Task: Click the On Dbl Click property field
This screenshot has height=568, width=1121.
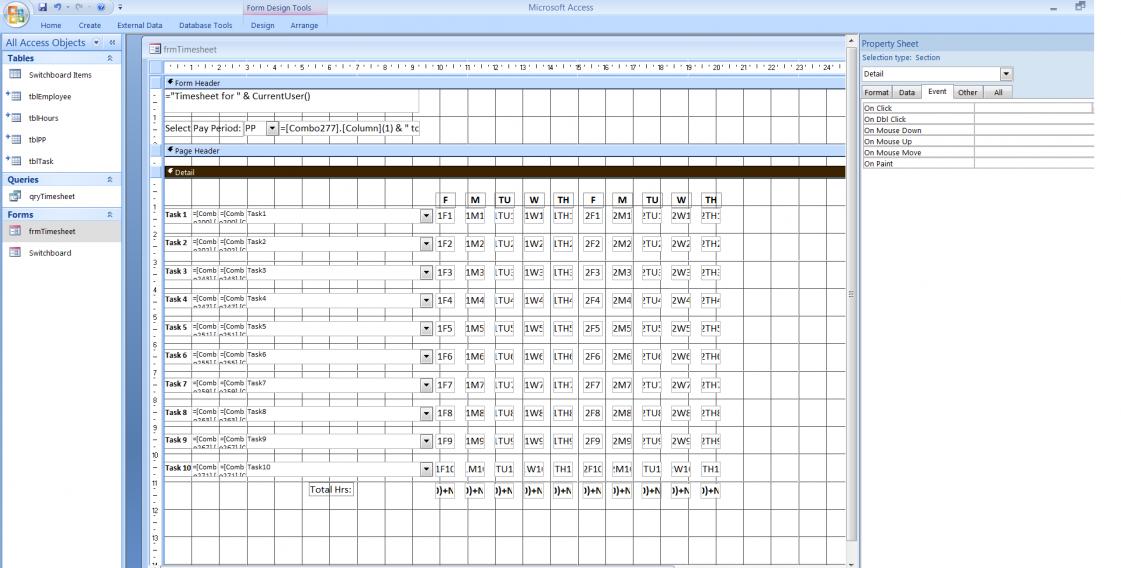Action: [1034, 119]
